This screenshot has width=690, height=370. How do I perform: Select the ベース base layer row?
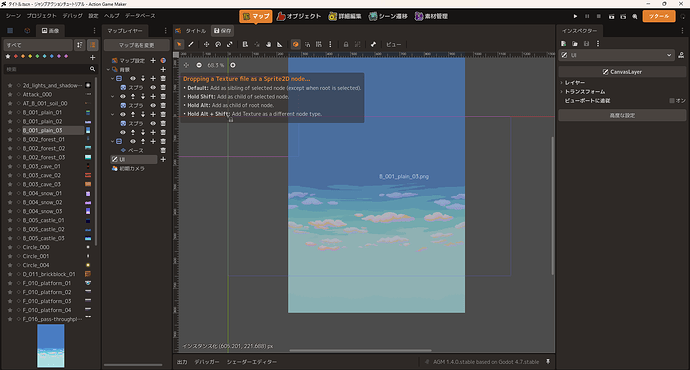(x=132, y=150)
